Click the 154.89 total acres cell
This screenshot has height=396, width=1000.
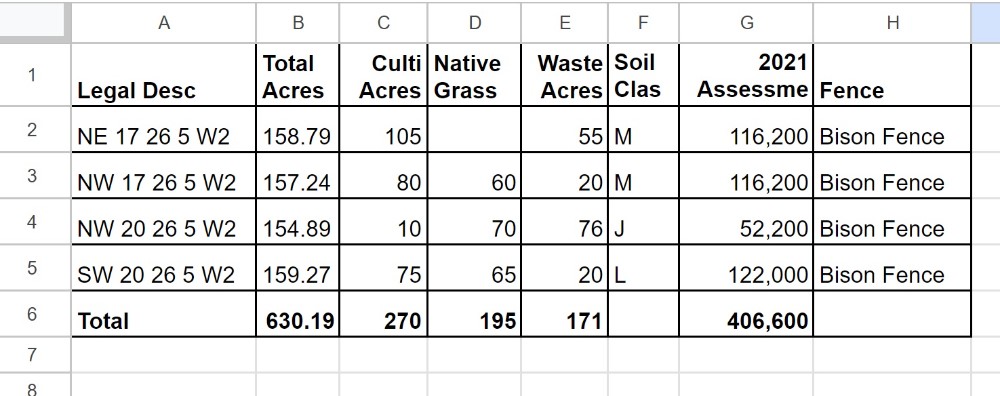point(298,221)
